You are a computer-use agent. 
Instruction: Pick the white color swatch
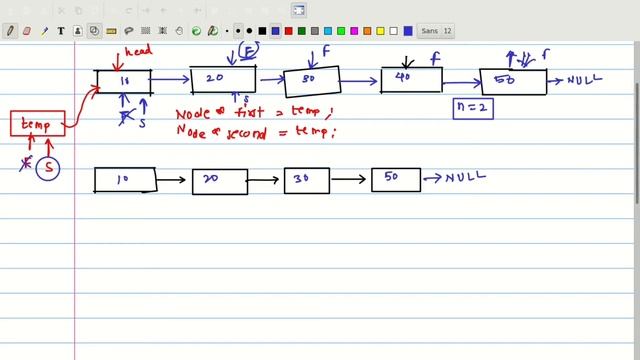(x=393, y=31)
